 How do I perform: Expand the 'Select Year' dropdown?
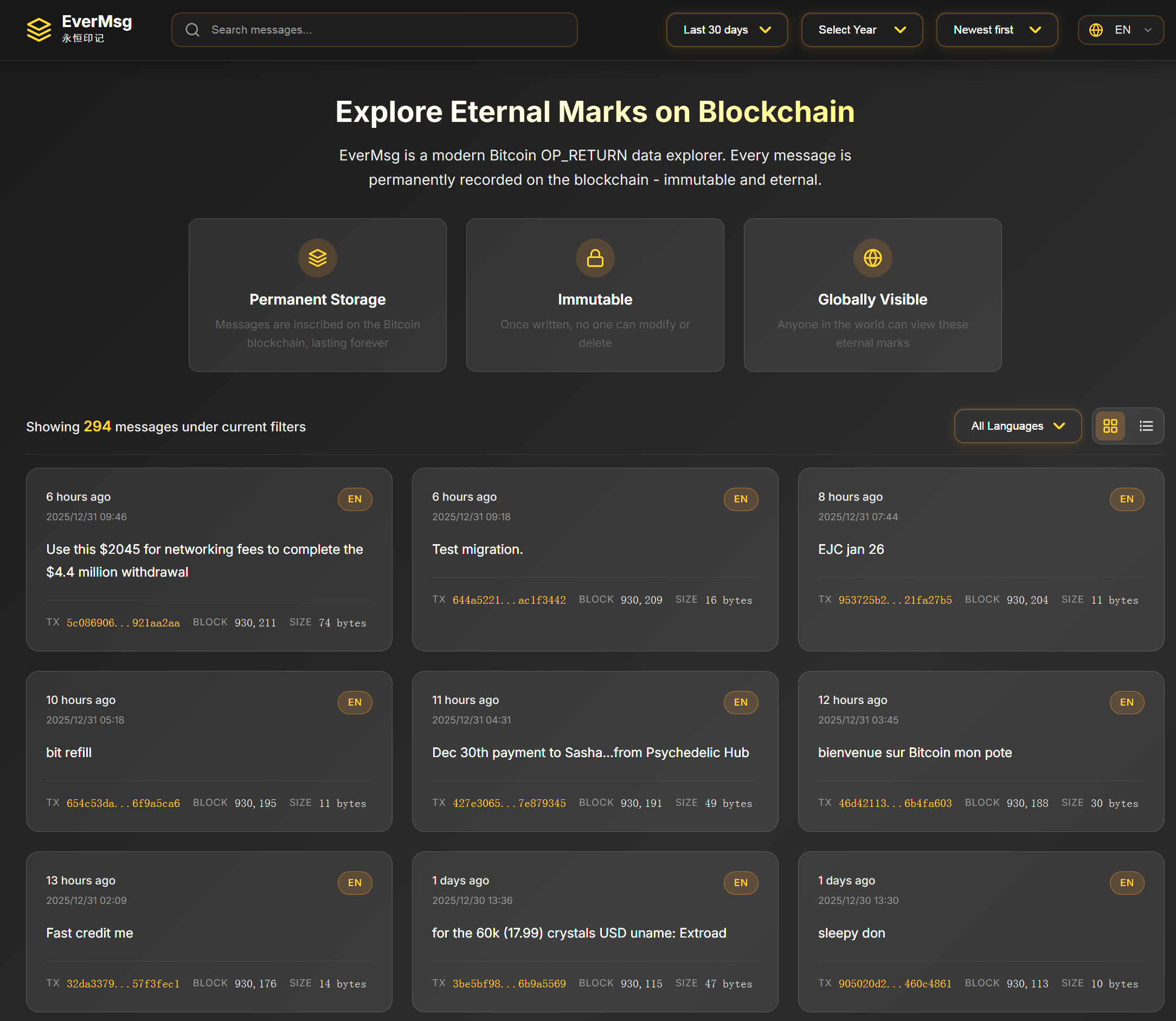pos(862,30)
